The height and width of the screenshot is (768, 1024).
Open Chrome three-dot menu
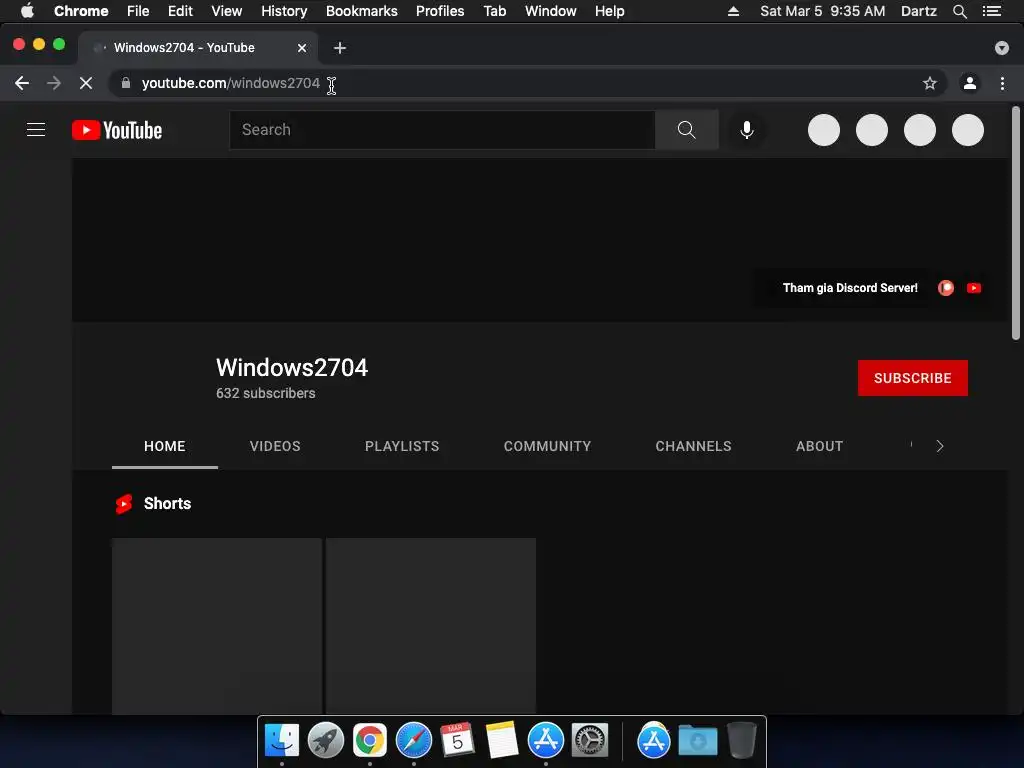tap(1002, 83)
